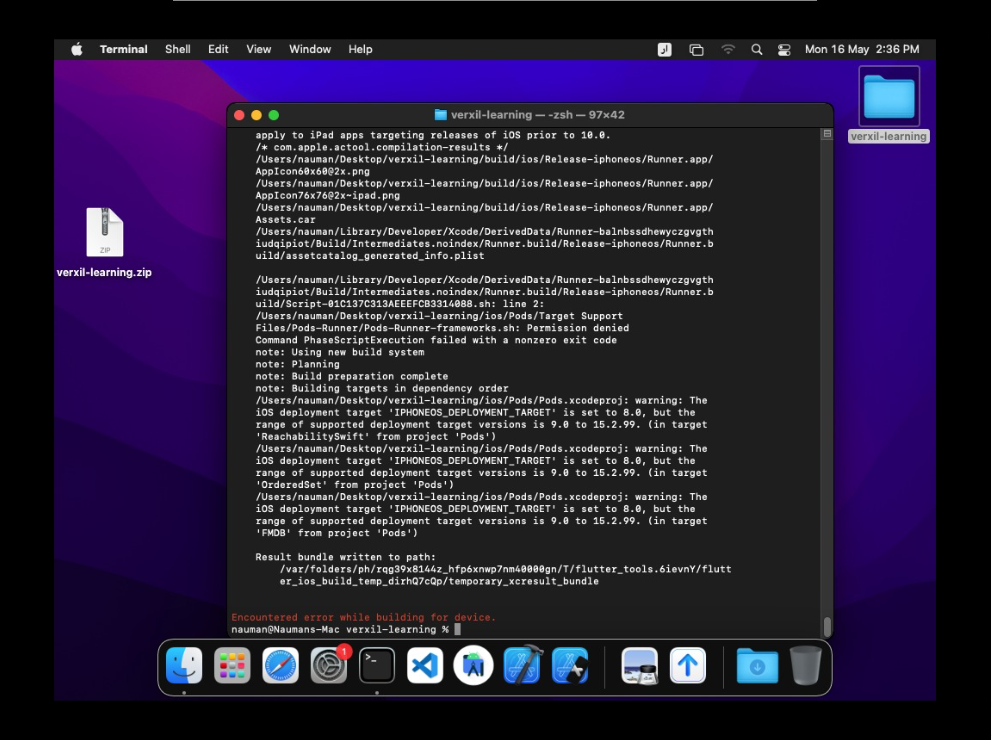The height and width of the screenshot is (740, 992).
Task: Click the 'uild/assetcatalog_generated_info.plist' line
Action: (370, 256)
